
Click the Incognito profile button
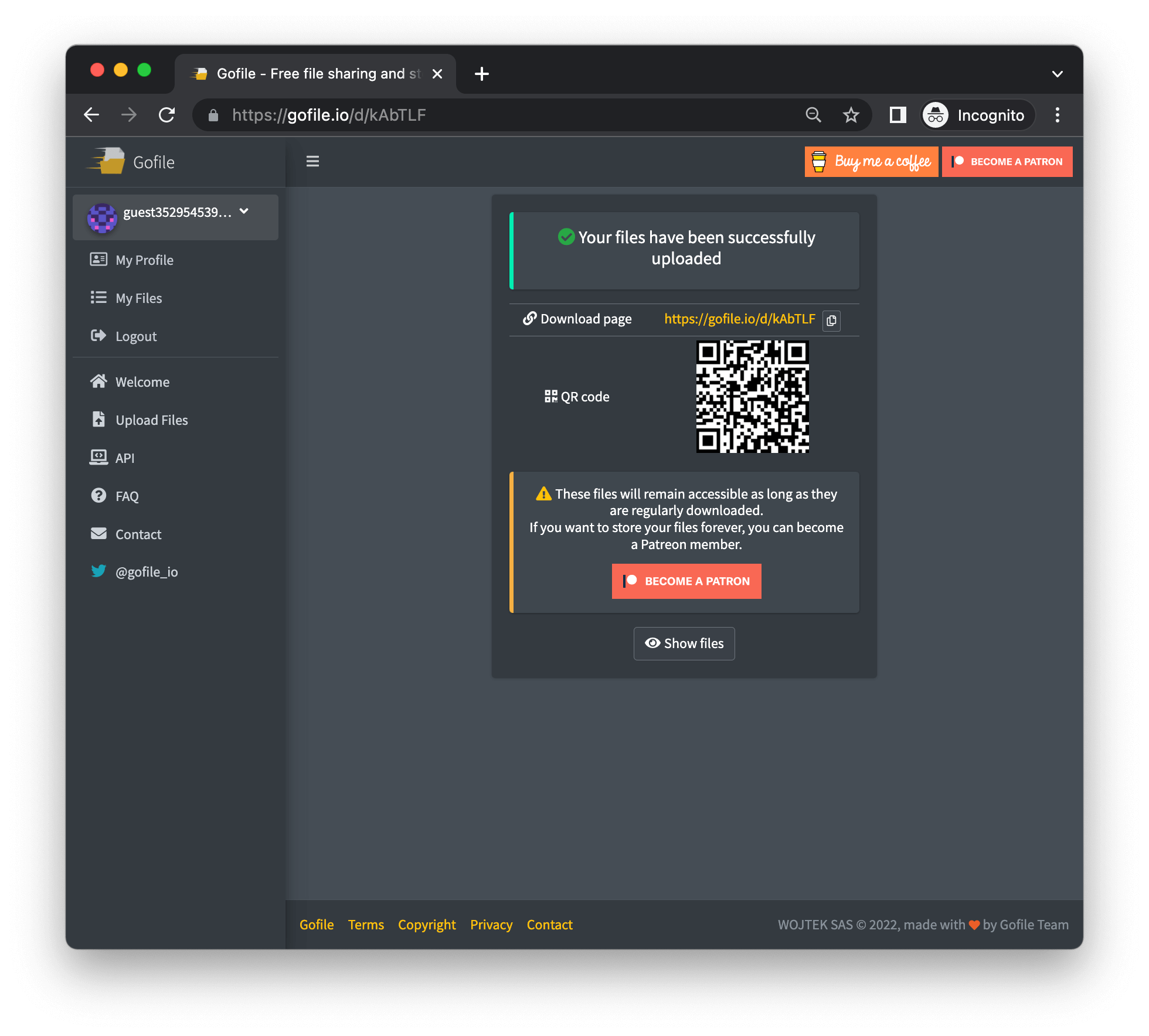click(977, 115)
